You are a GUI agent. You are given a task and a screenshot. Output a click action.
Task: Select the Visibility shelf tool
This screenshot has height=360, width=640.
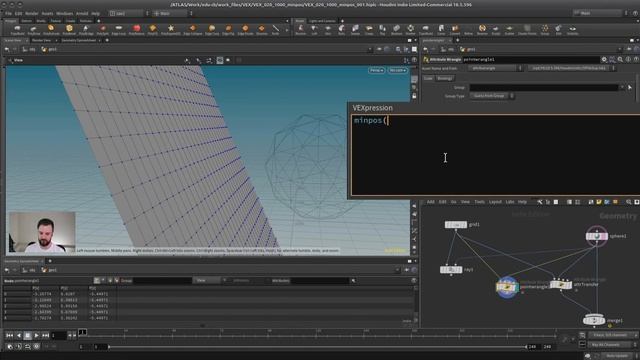pos(573,29)
